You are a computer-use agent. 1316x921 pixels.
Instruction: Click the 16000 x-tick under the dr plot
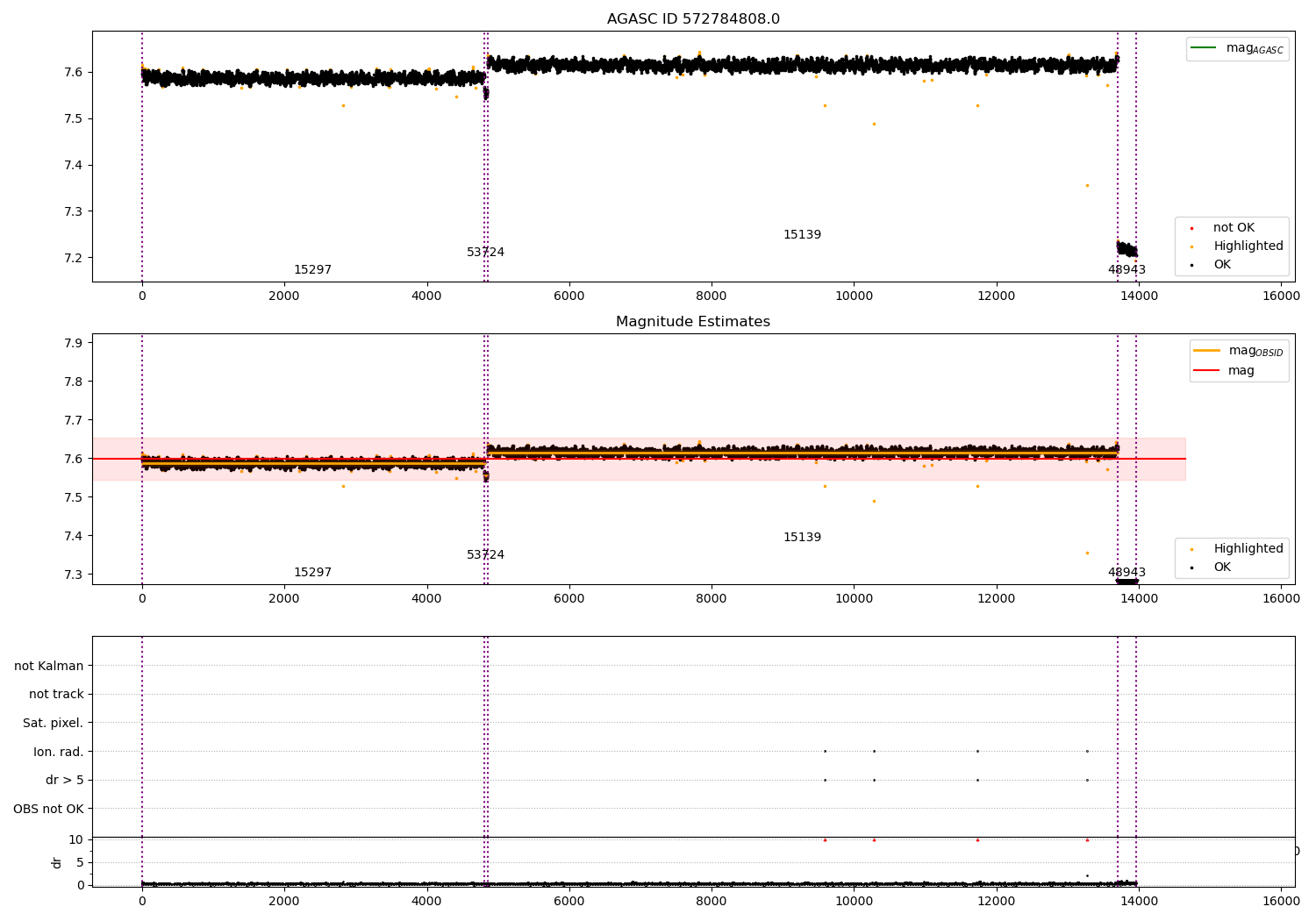click(1281, 900)
